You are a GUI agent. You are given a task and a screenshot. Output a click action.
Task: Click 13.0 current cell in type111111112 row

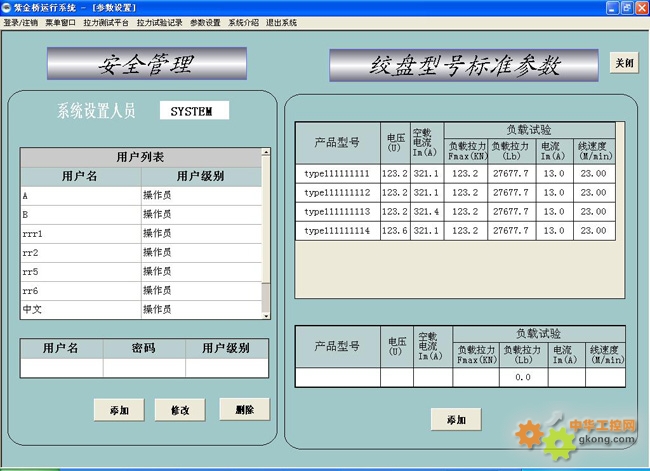pos(554,193)
